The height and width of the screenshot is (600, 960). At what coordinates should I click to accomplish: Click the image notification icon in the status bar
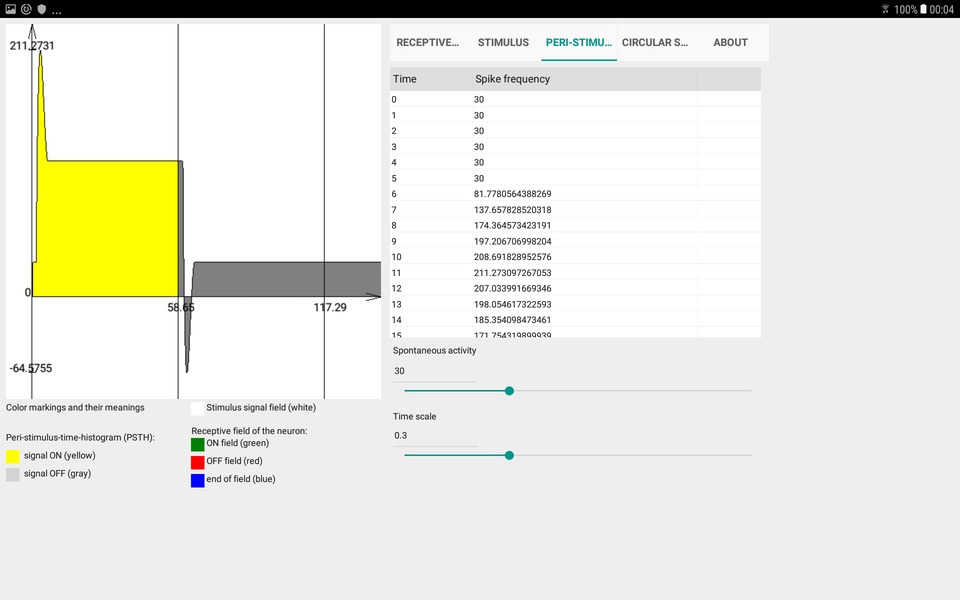pyautogui.click(x=10, y=9)
